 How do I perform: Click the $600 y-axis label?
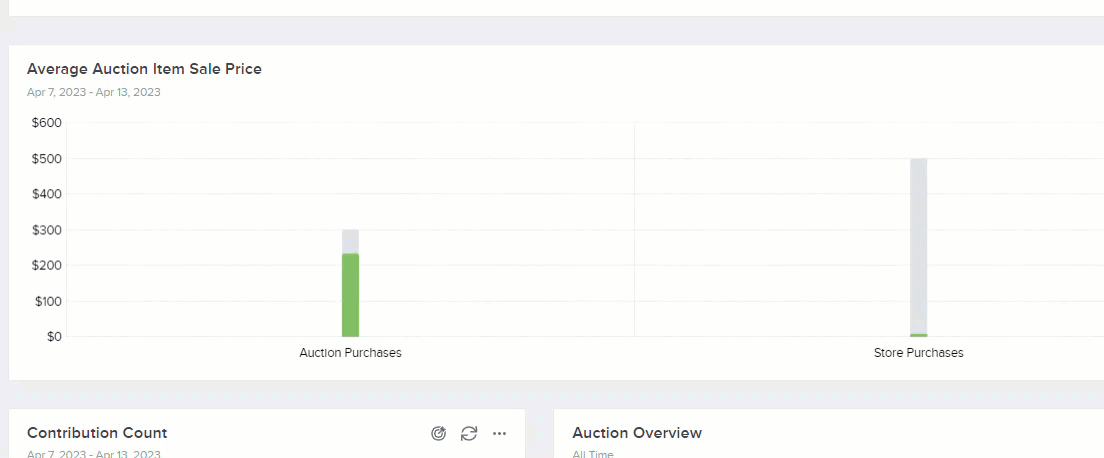[47, 123]
